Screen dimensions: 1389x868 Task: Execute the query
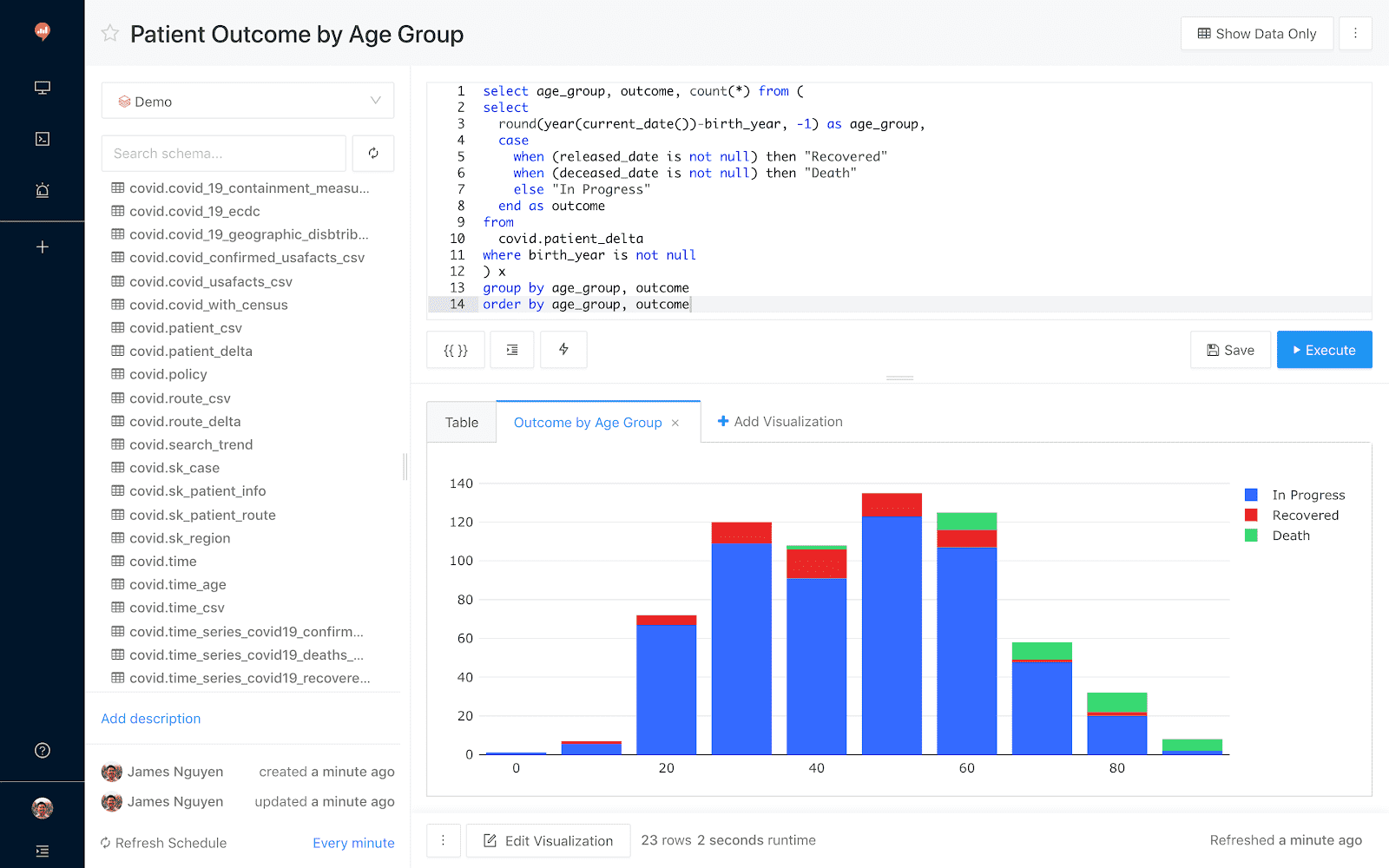(x=1324, y=350)
